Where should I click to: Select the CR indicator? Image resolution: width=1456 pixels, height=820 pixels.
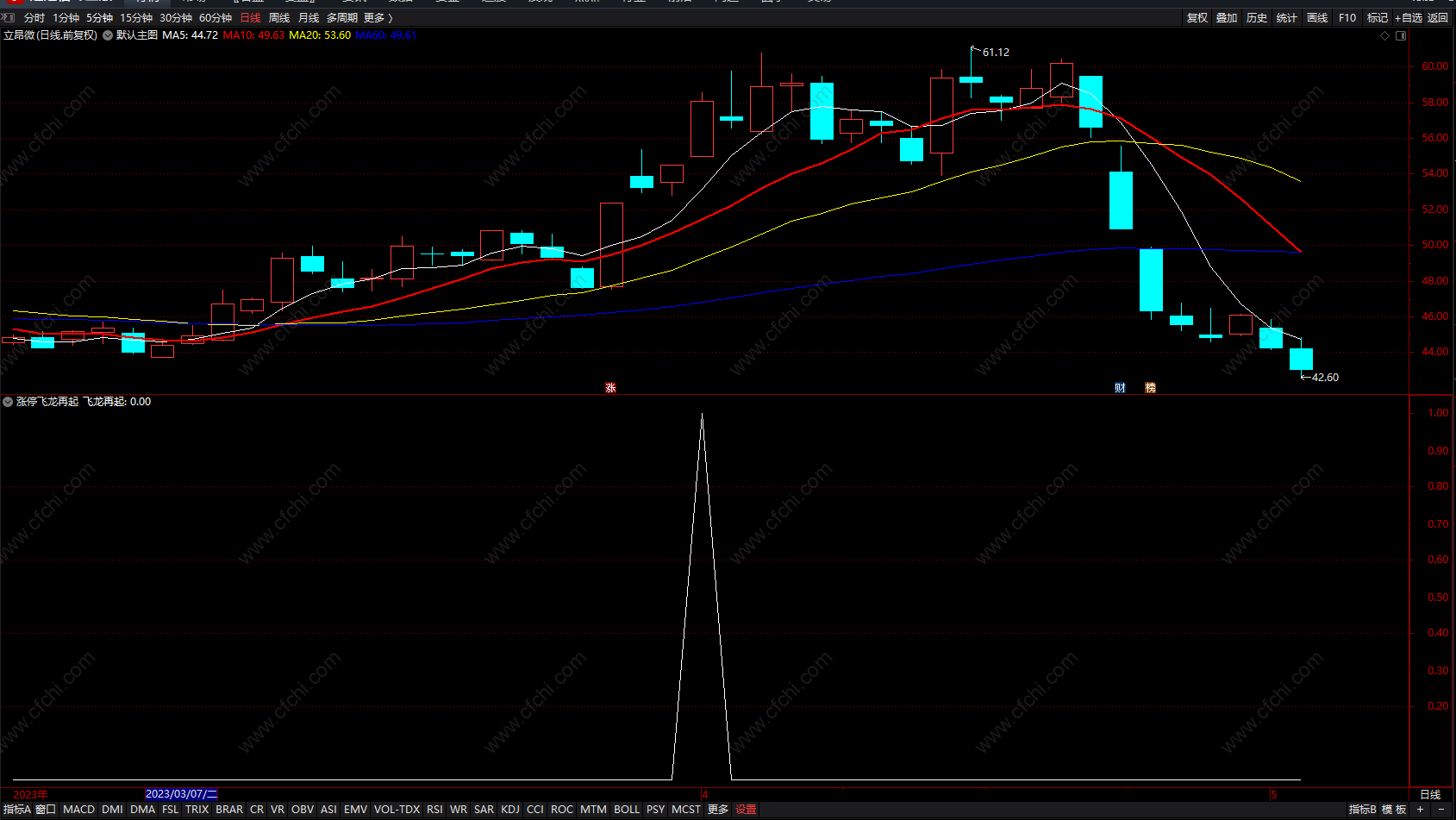257,810
